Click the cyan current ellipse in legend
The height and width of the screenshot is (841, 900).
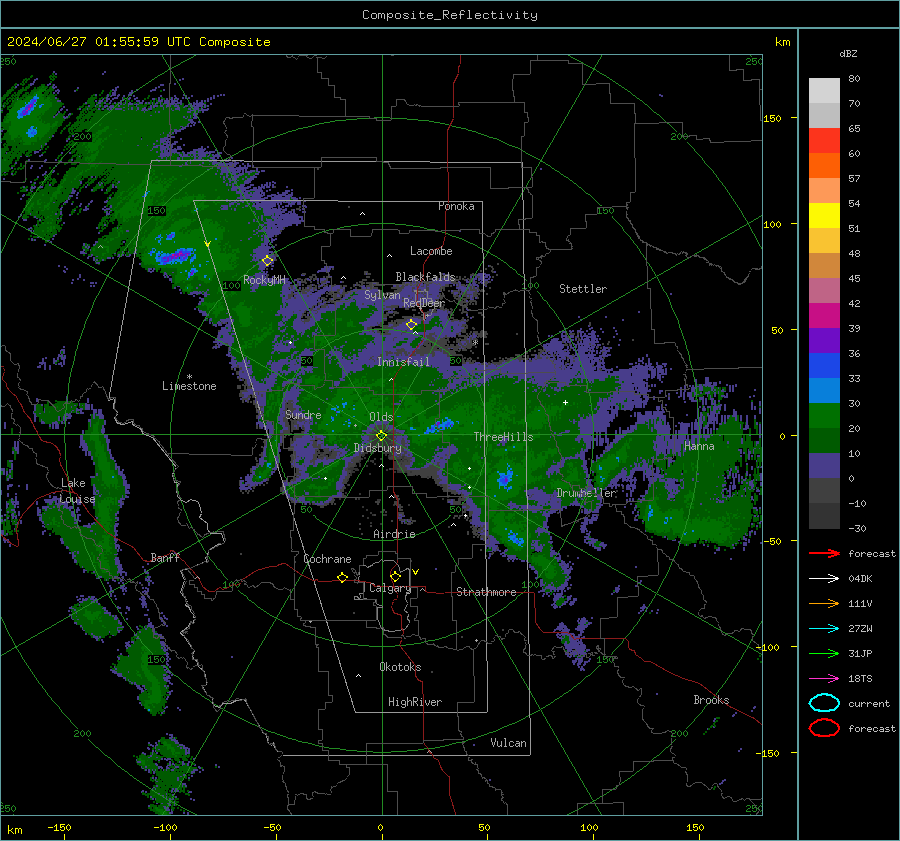824,703
